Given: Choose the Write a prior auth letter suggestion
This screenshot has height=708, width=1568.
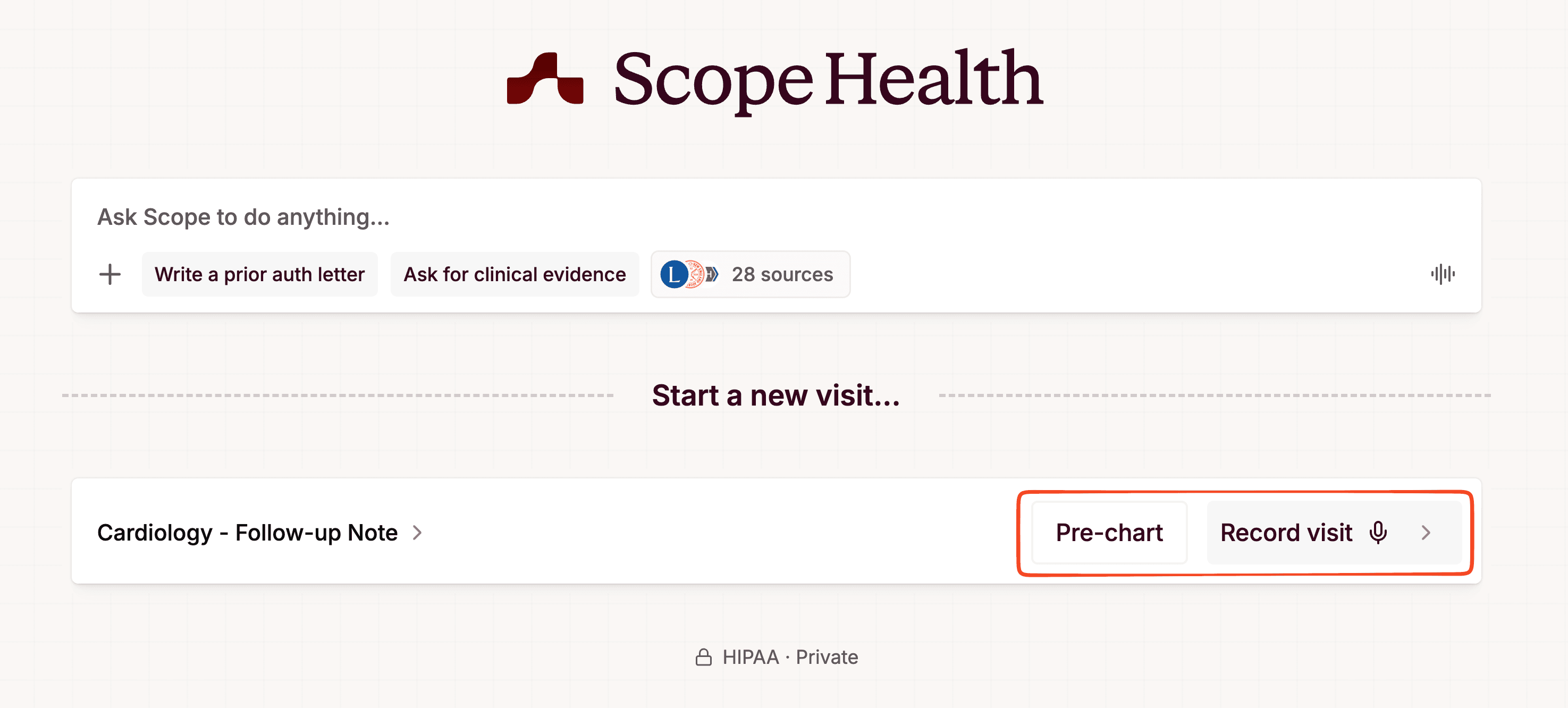Looking at the screenshot, I should 259,275.
